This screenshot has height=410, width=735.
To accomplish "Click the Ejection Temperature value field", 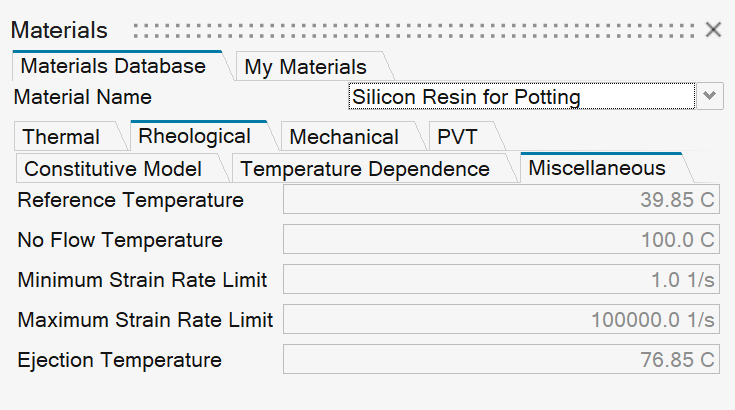I will (501, 360).
